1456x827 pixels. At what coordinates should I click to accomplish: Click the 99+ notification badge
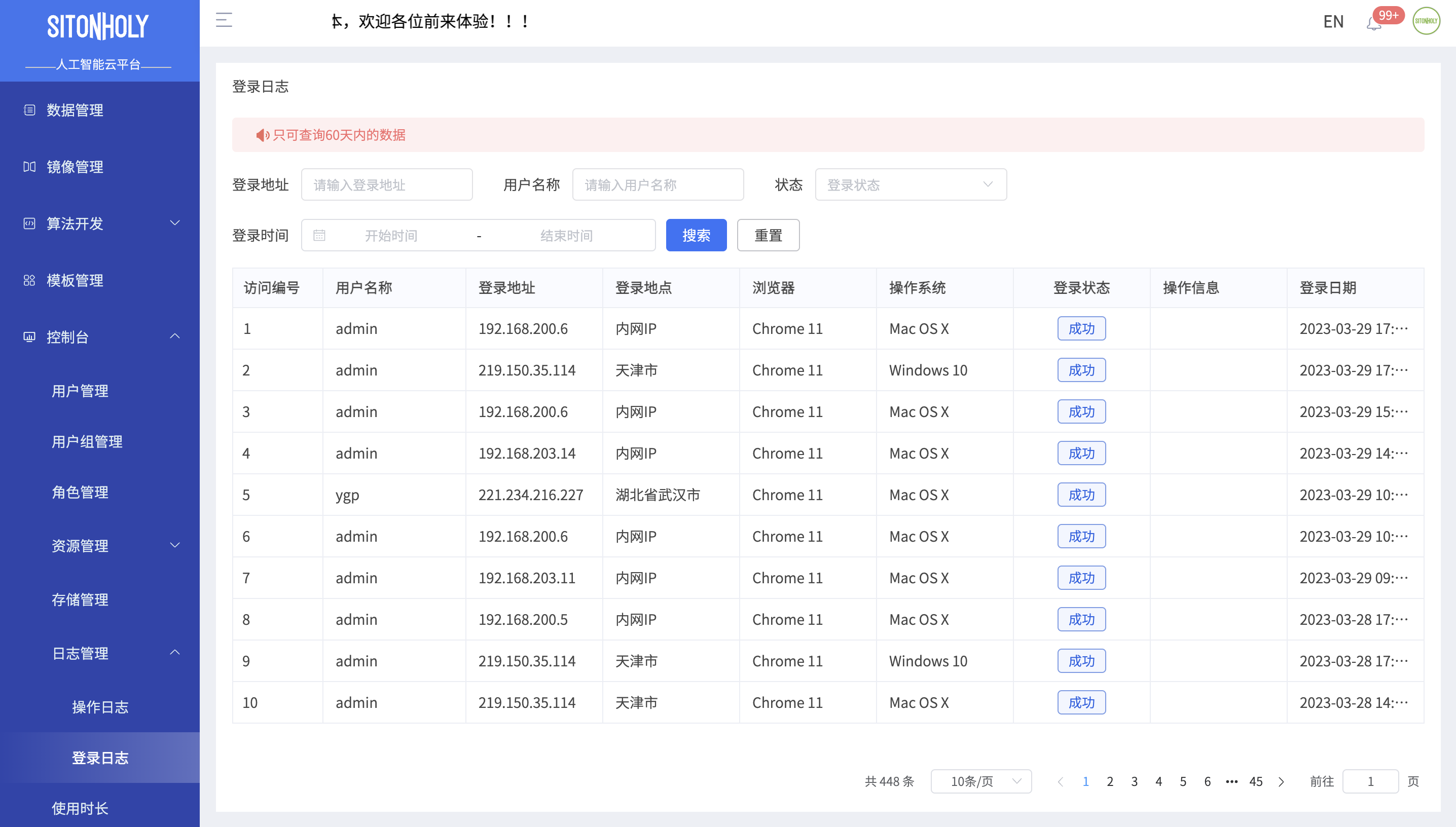point(1389,15)
